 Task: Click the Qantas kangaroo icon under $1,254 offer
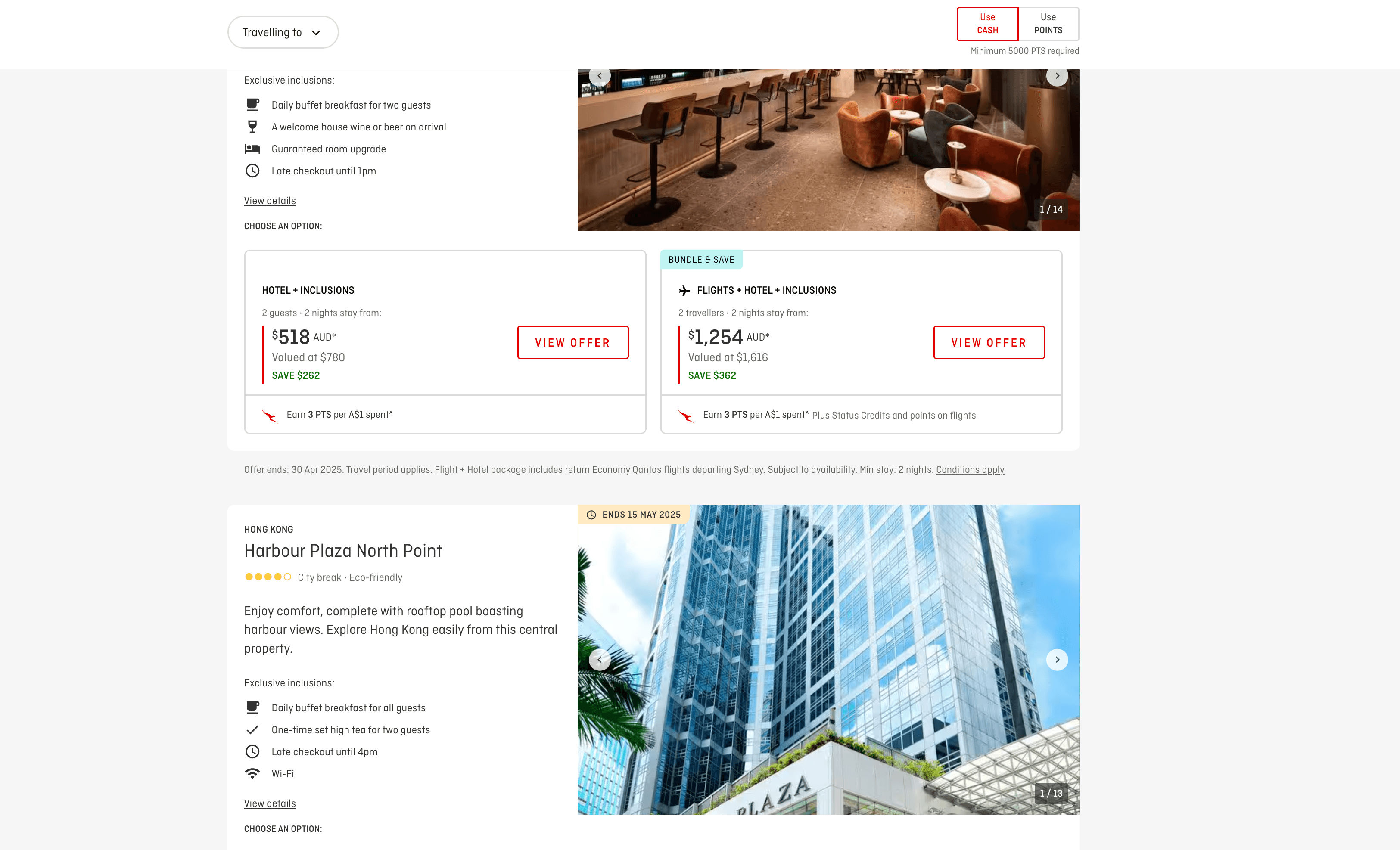686,416
